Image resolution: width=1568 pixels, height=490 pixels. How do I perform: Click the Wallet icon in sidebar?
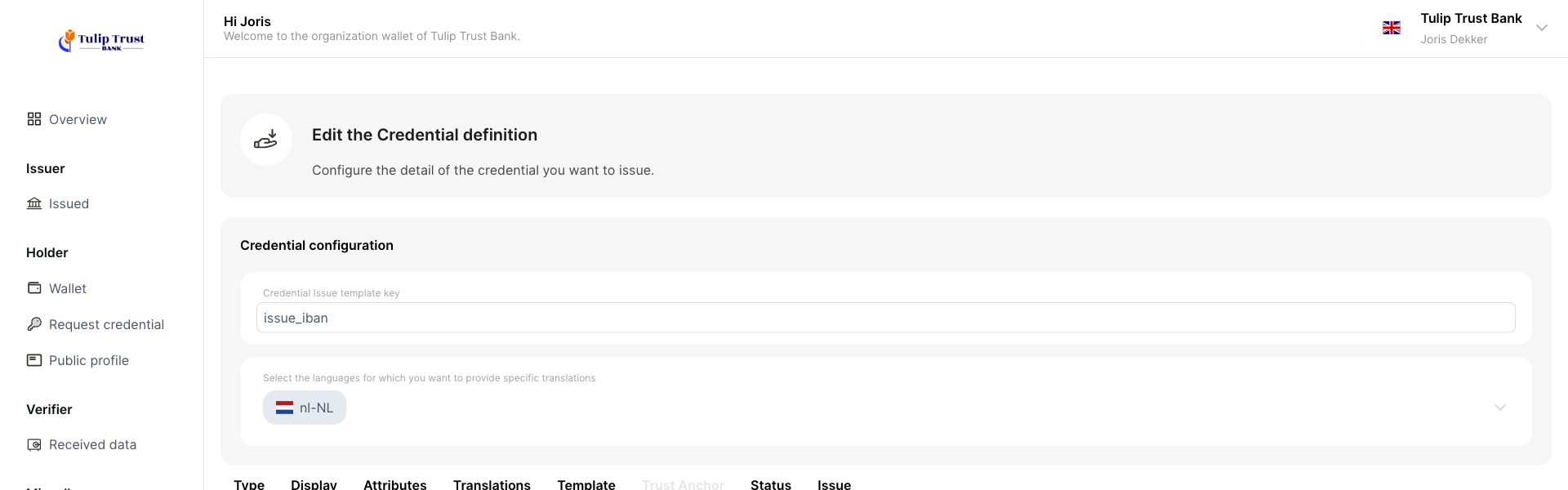(x=34, y=288)
